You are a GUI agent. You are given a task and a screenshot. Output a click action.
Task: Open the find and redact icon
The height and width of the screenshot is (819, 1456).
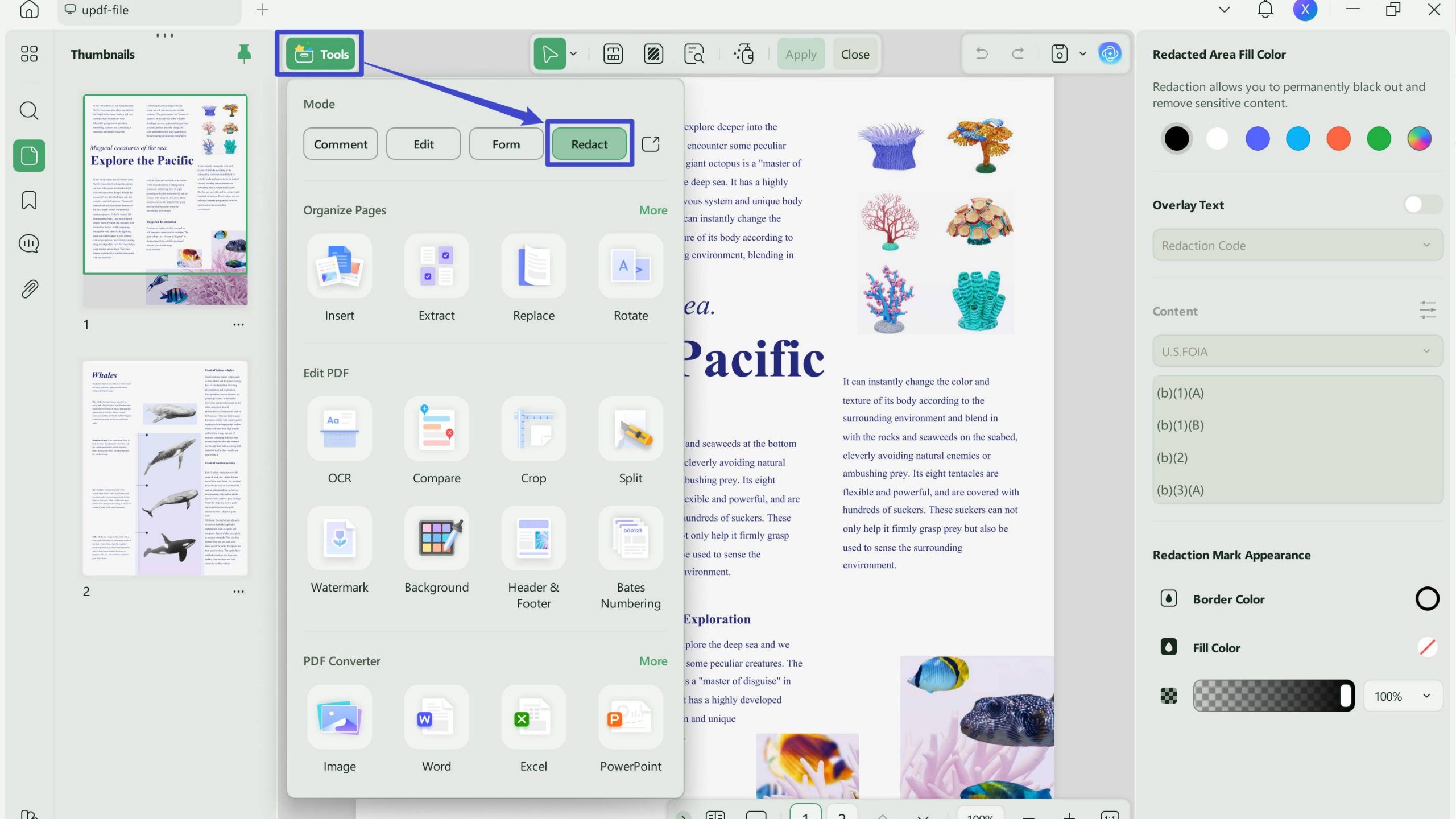pos(694,54)
